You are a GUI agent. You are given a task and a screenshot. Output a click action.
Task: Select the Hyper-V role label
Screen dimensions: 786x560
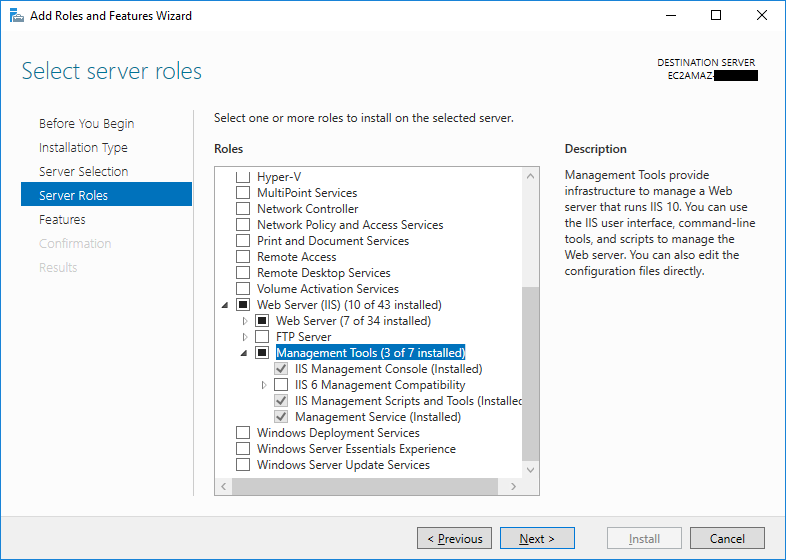pos(279,177)
